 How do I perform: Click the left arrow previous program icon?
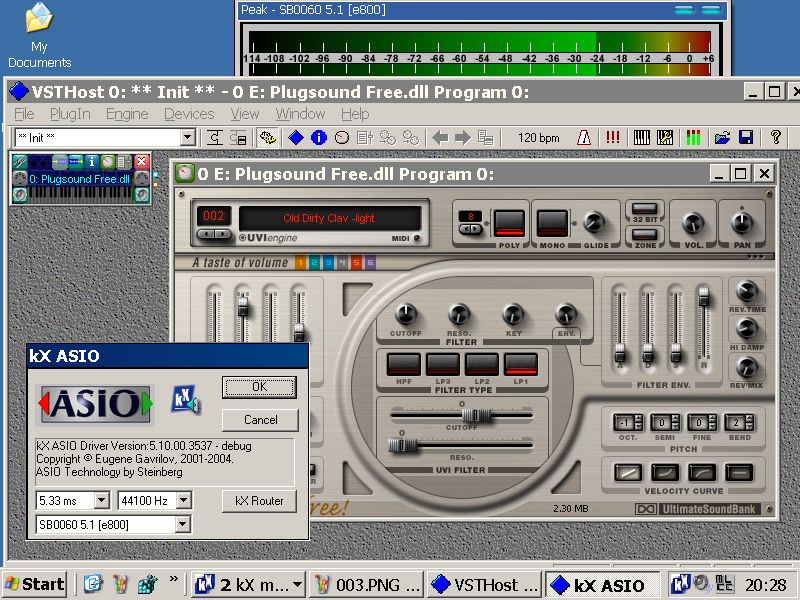pos(440,137)
